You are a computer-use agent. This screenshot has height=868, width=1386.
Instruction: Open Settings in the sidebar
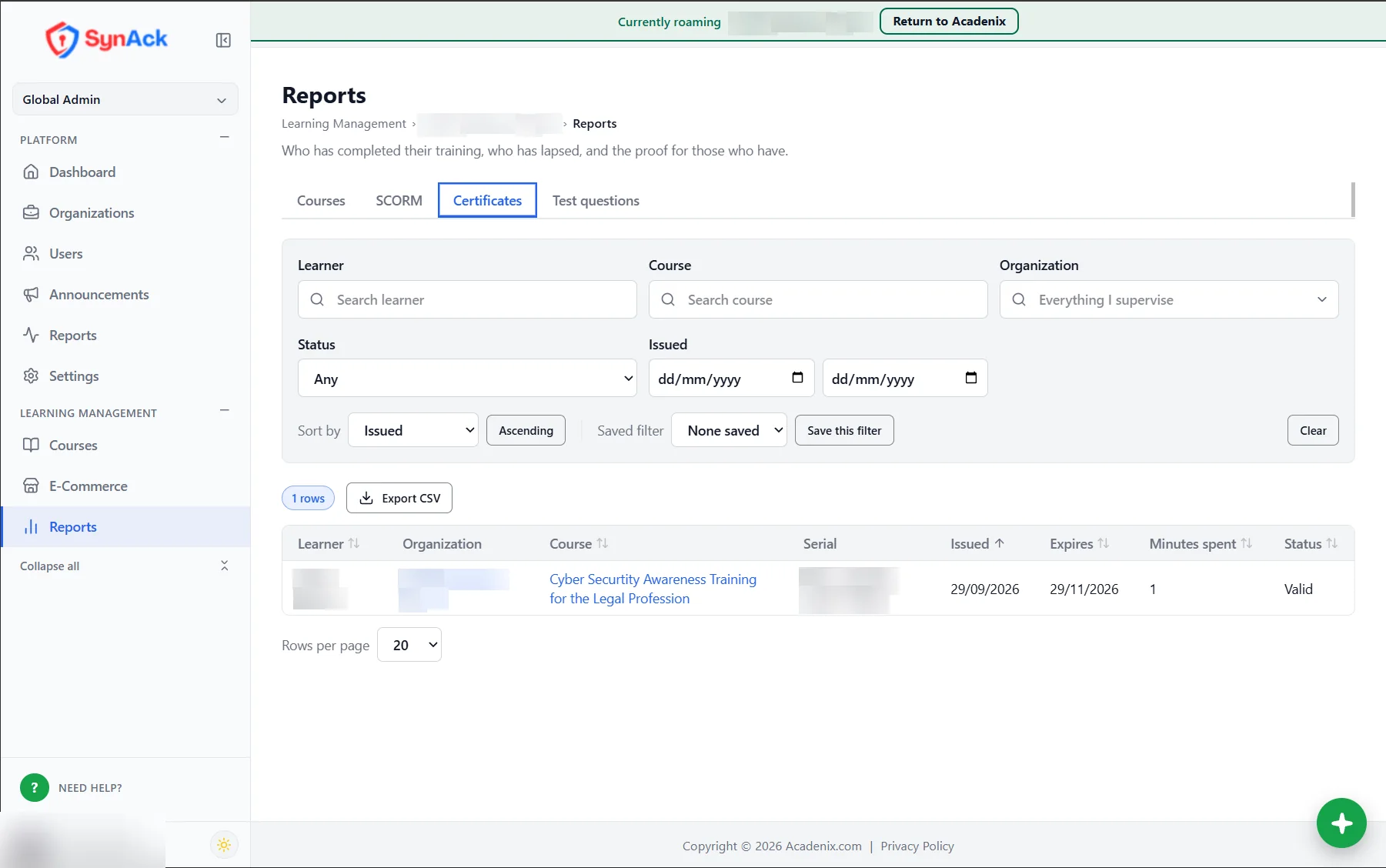125,376
